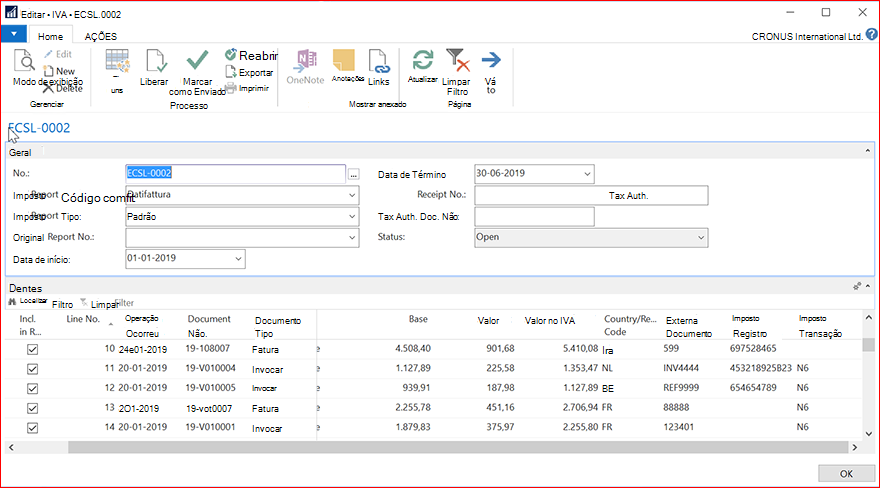Toggle include checkbox for line 13

coord(33,408)
